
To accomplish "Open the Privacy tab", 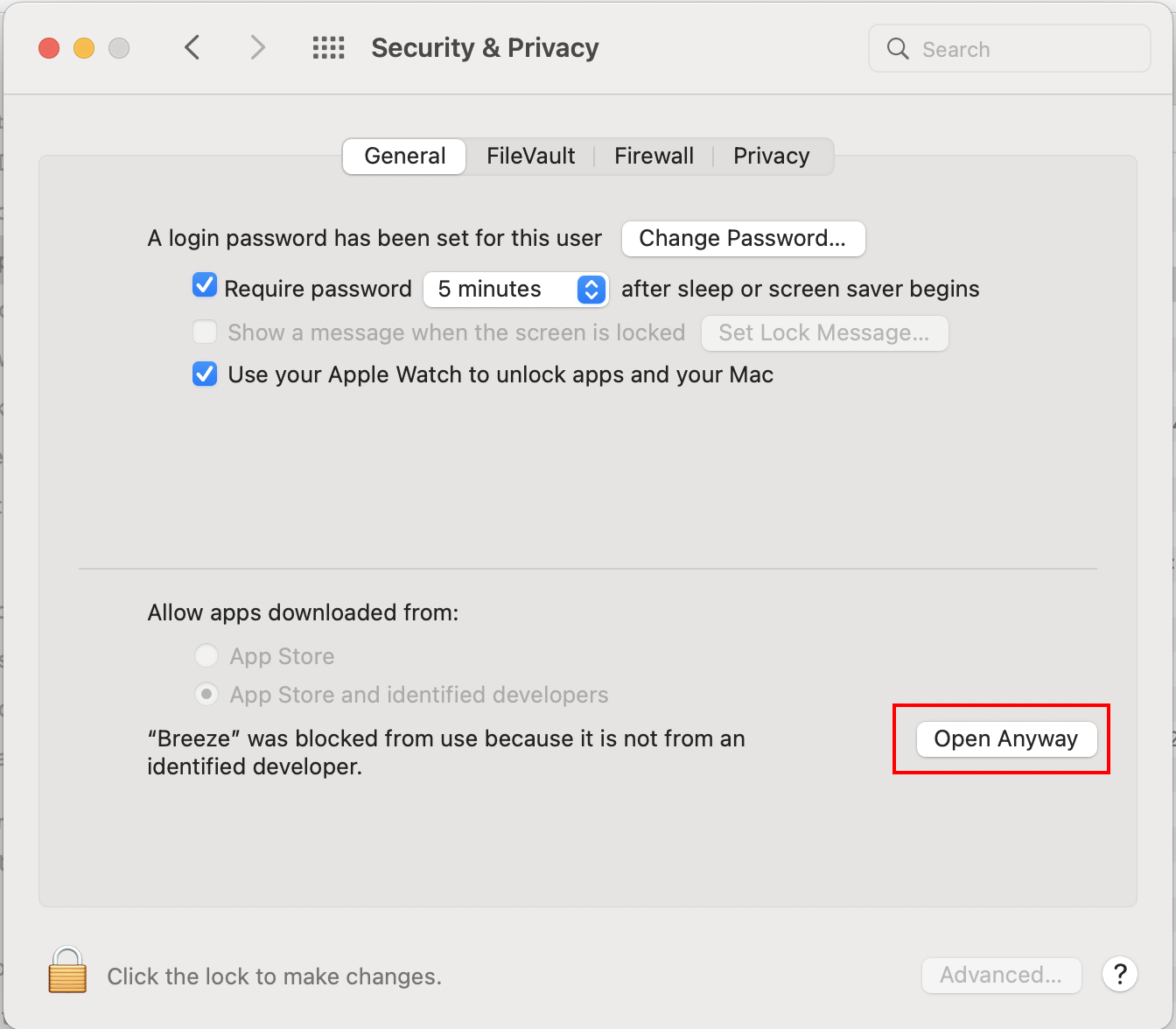I will click(771, 157).
